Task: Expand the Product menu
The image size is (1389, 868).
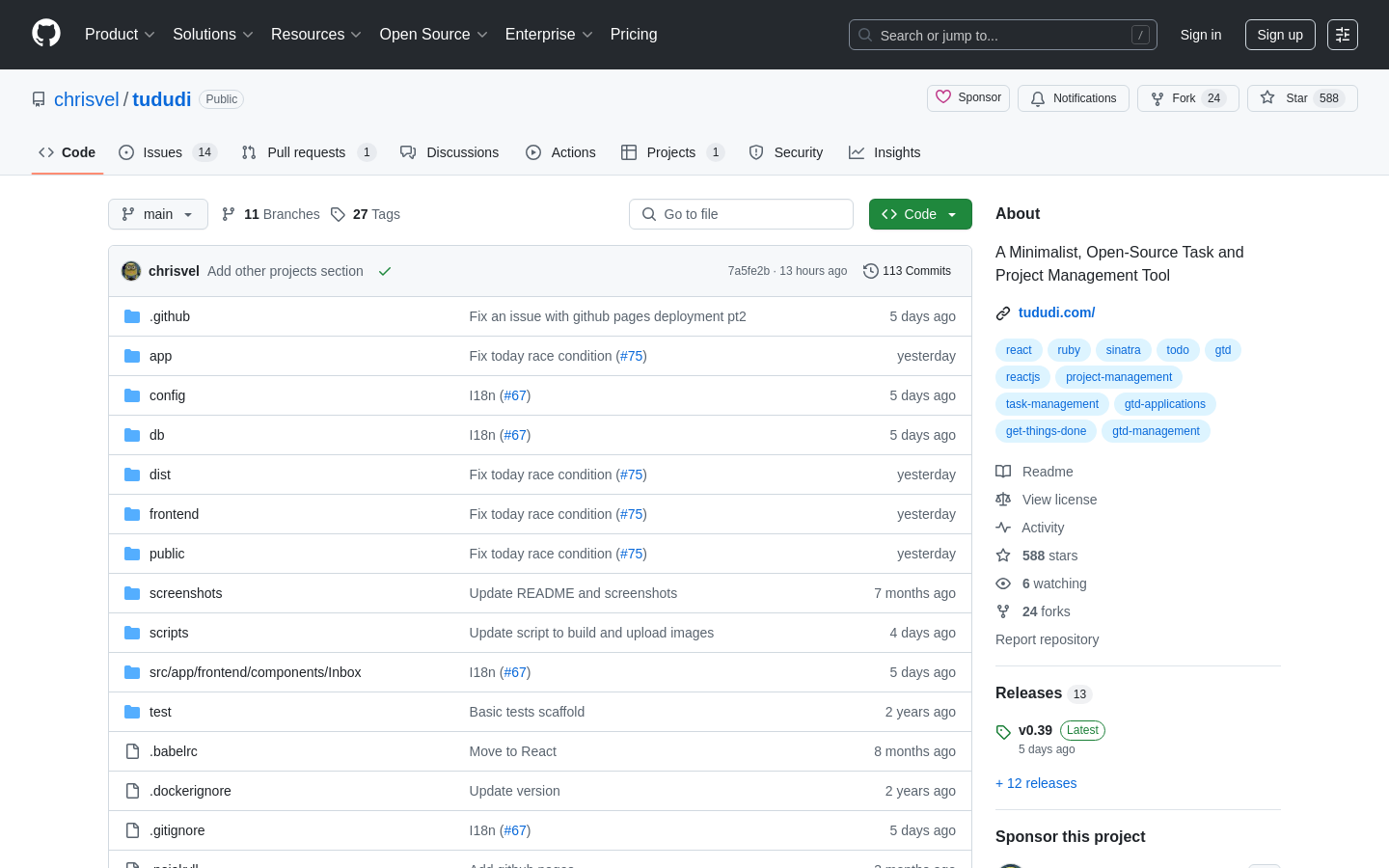Action: point(120,35)
